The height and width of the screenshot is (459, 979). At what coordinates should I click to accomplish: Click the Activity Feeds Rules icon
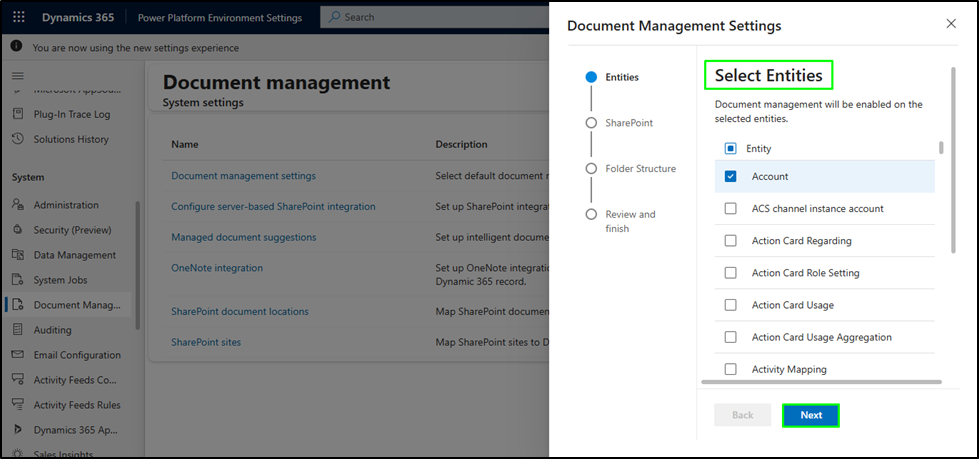coord(18,405)
